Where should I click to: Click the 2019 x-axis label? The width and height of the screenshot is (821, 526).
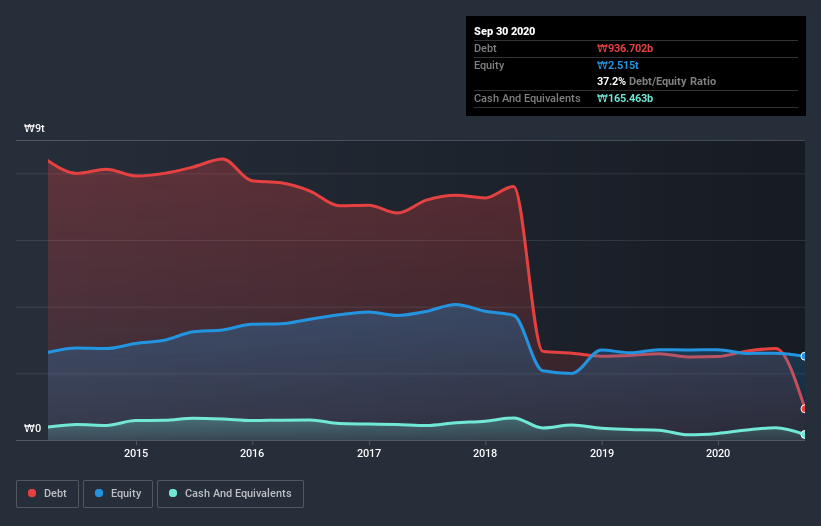click(602, 453)
